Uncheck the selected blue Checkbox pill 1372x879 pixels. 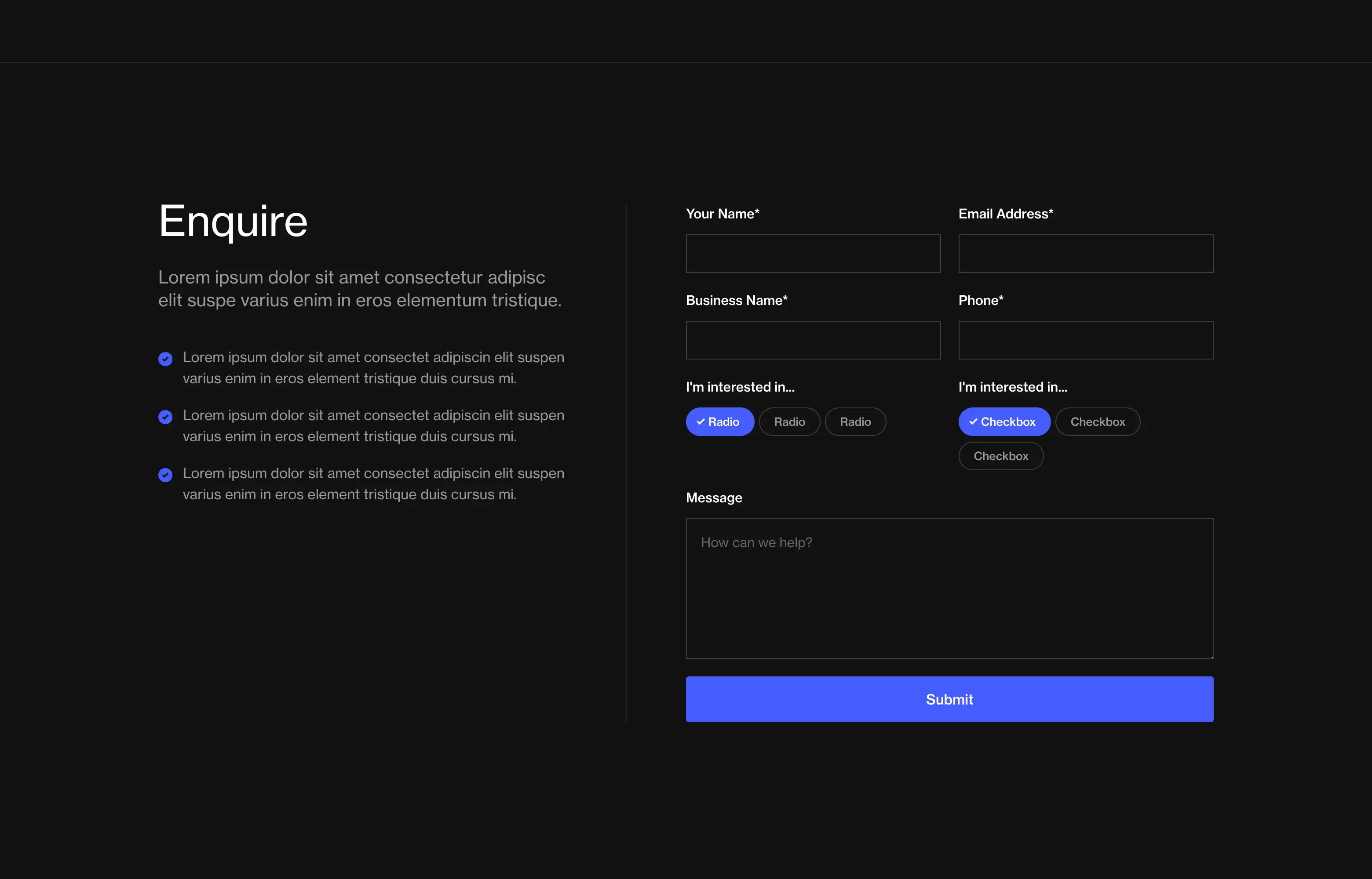tap(1004, 422)
